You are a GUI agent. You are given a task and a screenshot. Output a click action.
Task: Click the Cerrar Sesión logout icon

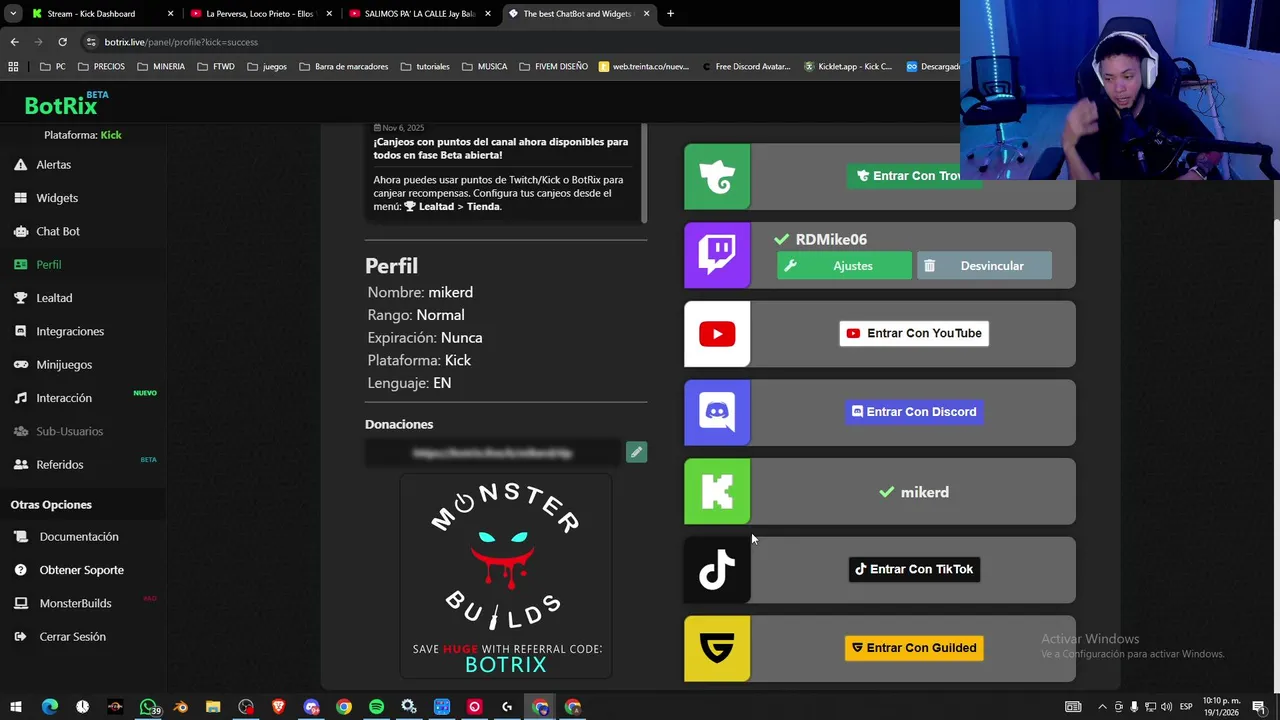20,637
